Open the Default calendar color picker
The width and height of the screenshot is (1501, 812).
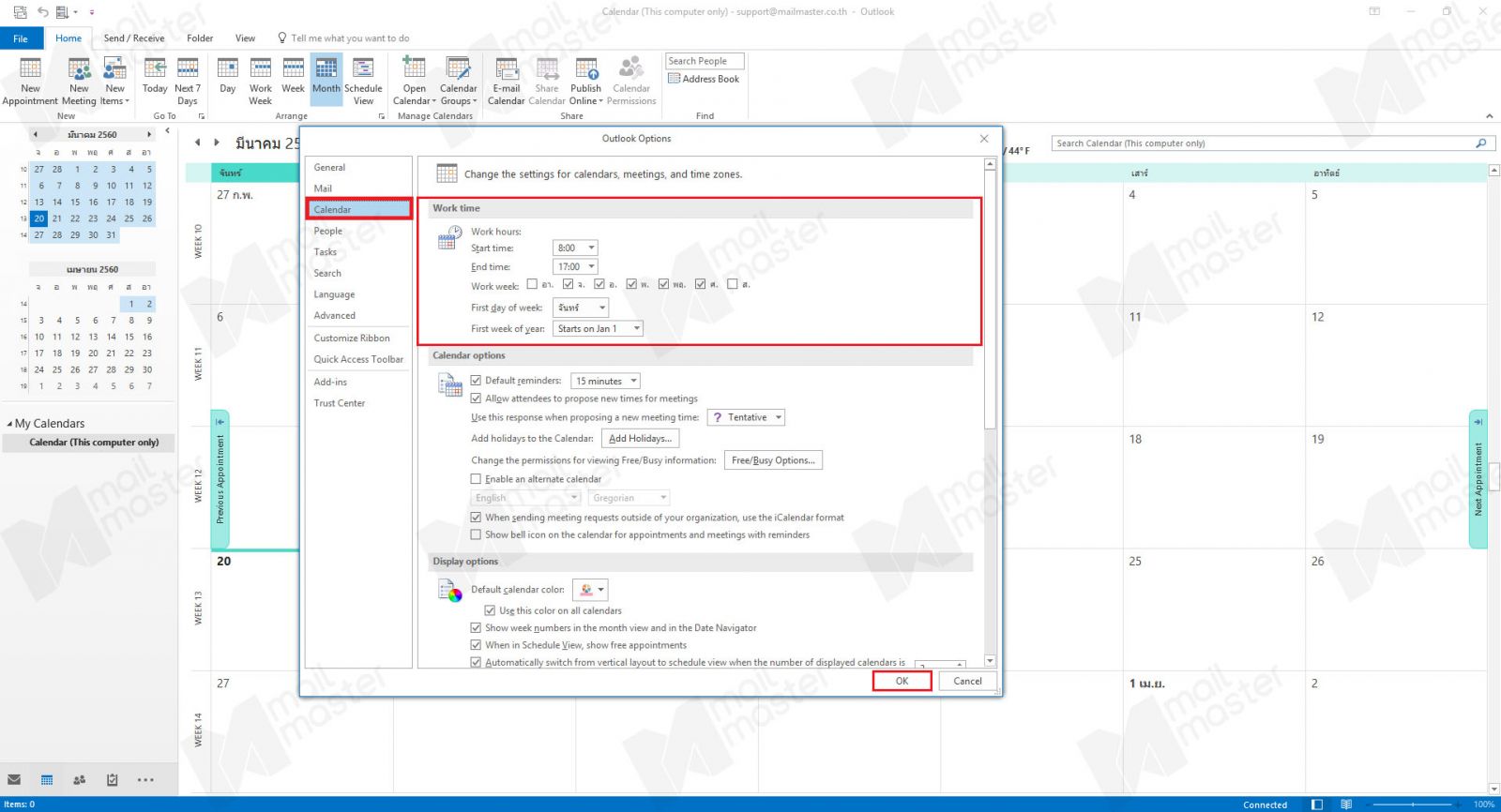pos(589,590)
